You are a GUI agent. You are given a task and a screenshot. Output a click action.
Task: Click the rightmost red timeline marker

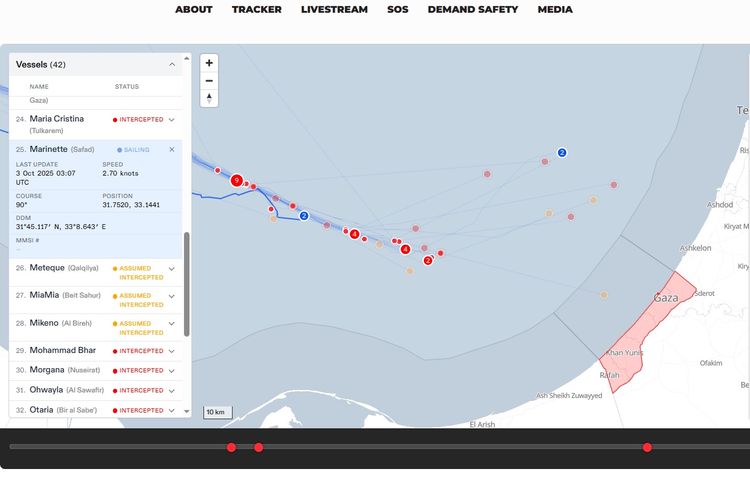click(x=648, y=447)
